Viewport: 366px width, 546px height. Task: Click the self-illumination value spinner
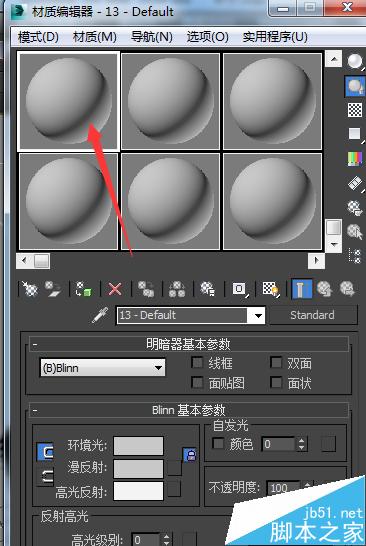(302, 444)
